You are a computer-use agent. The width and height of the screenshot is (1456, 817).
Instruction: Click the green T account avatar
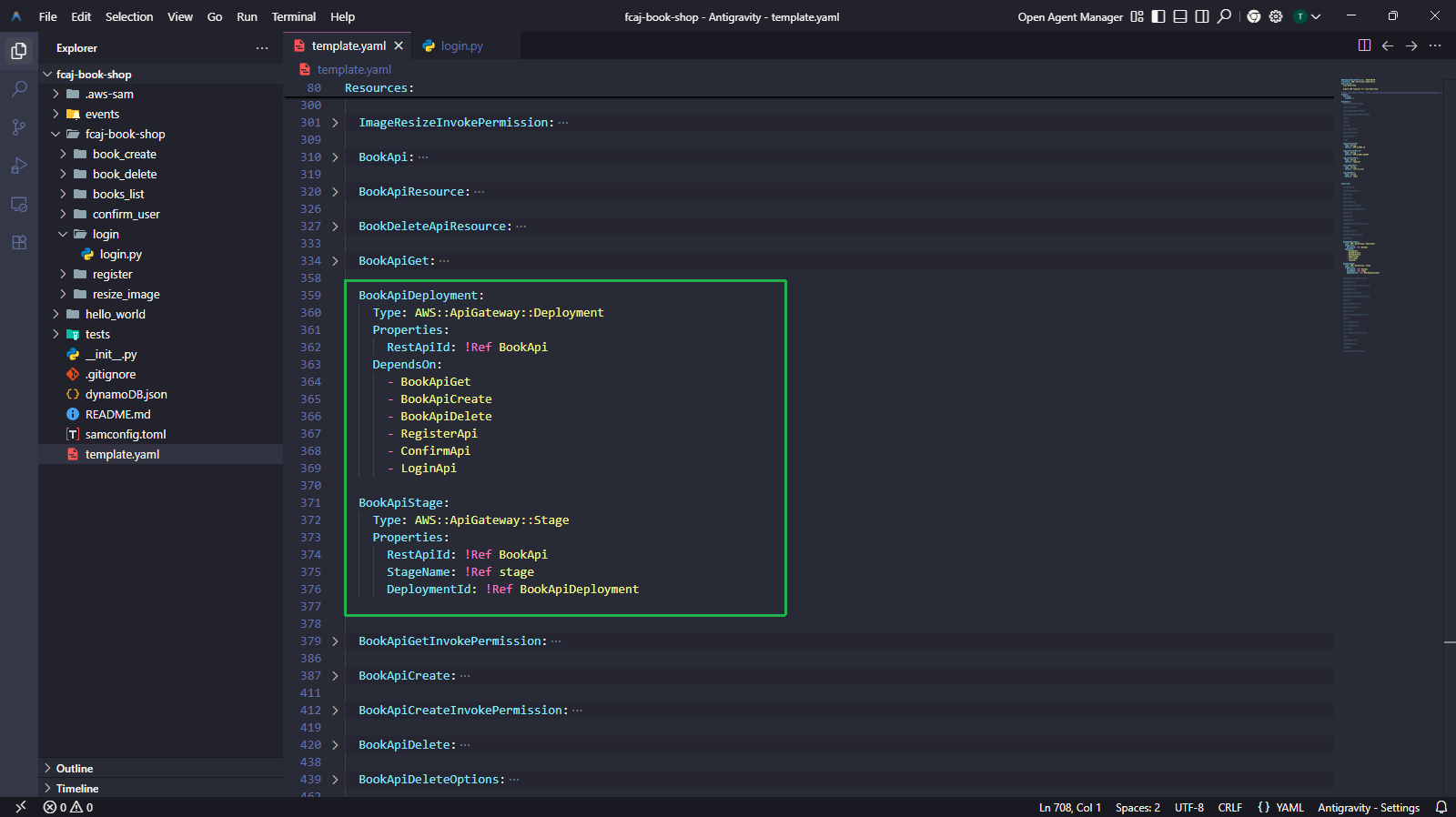pos(1300,16)
